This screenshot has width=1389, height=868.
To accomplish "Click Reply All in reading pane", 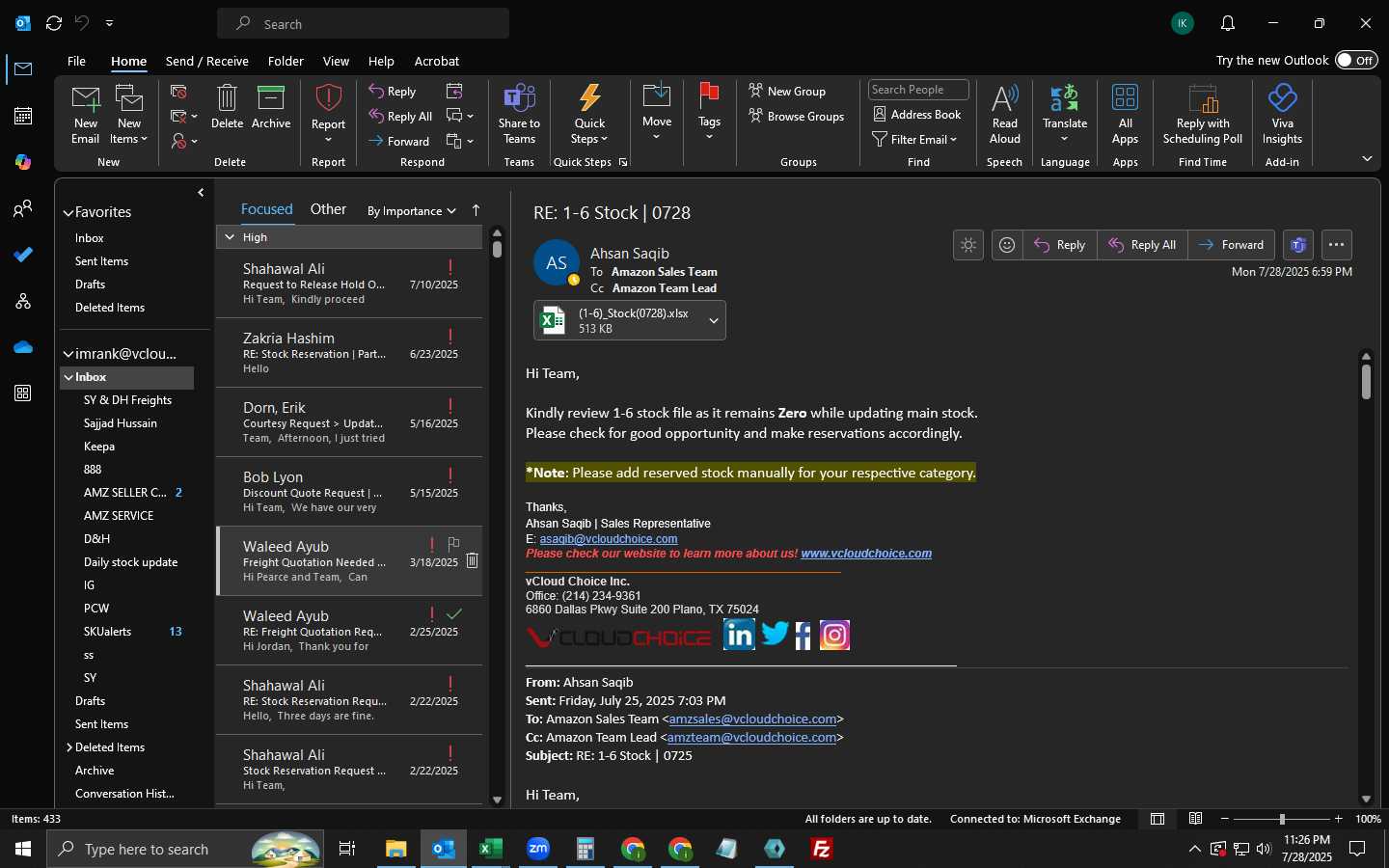I will 1142,245.
